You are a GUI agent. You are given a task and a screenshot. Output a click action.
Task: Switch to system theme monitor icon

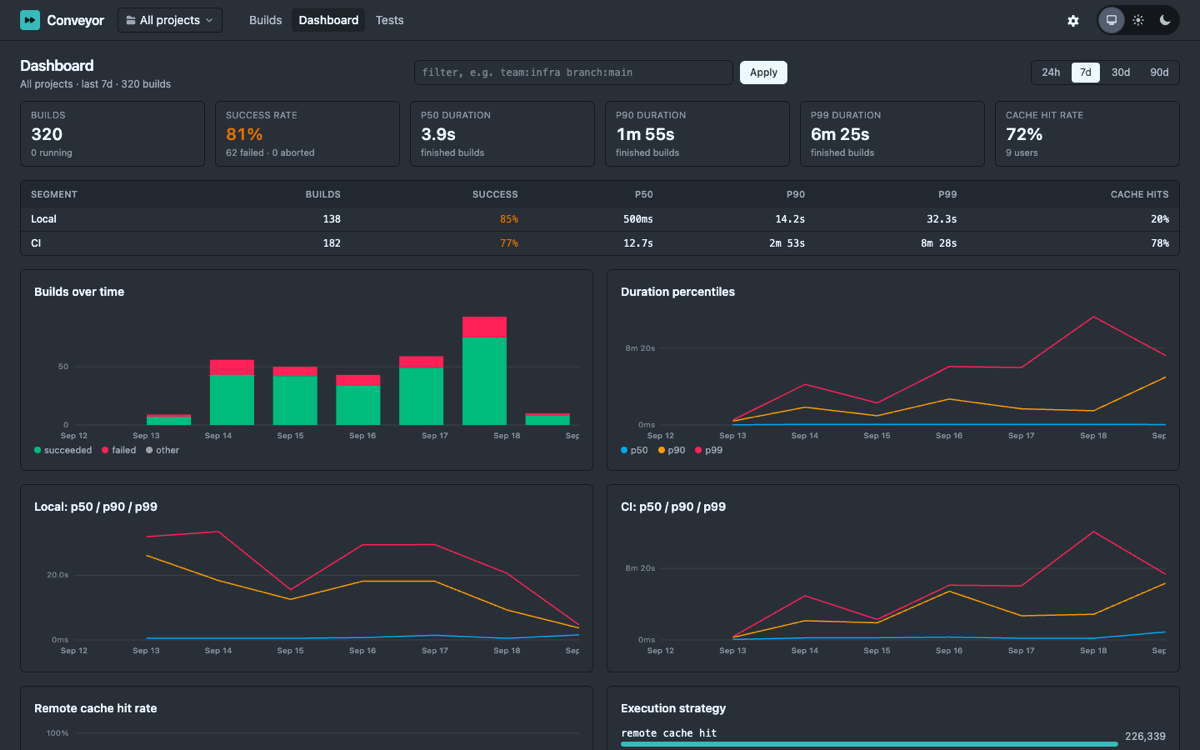click(1111, 20)
